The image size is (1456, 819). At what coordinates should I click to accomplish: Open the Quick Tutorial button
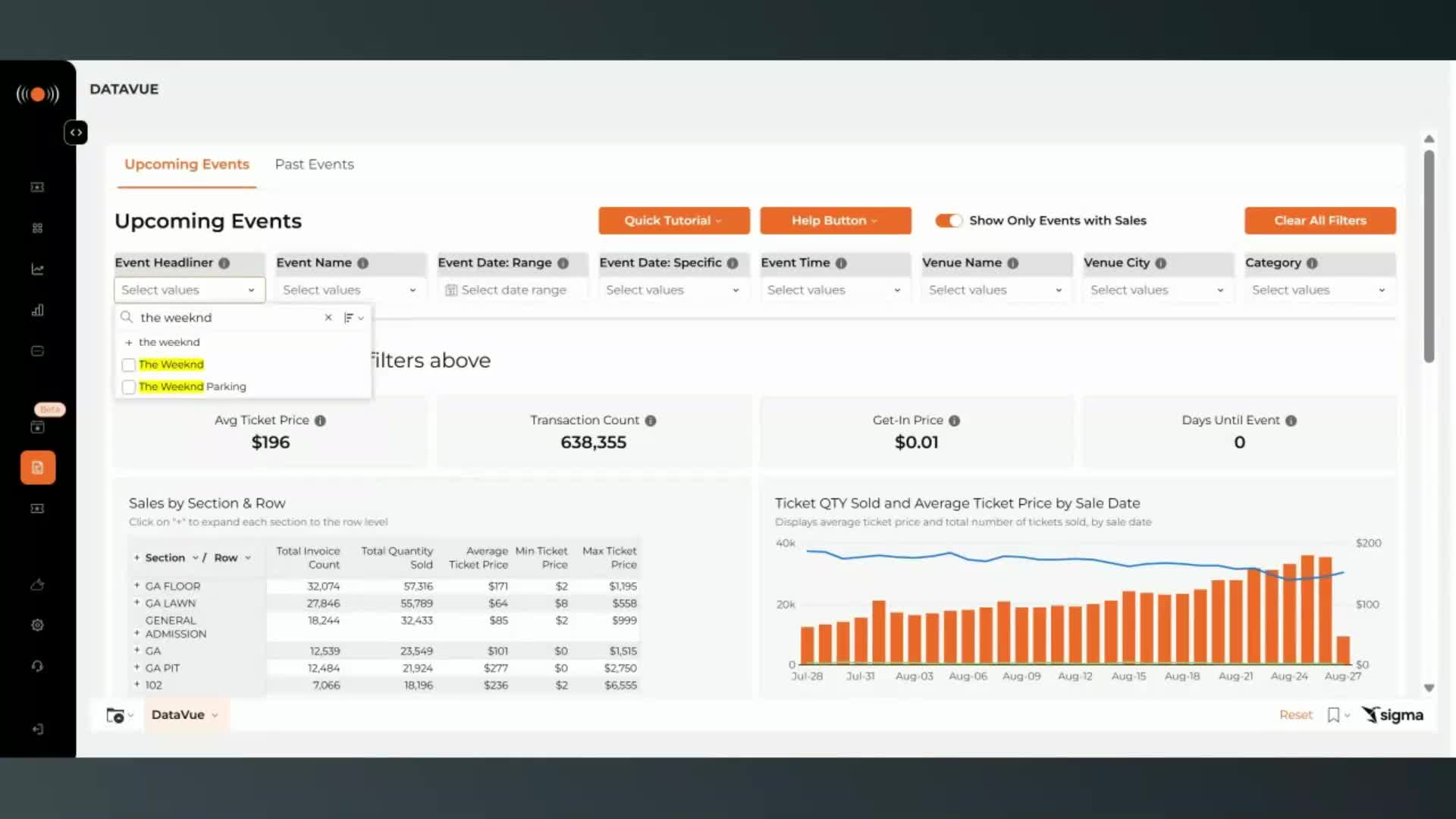click(x=673, y=221)
